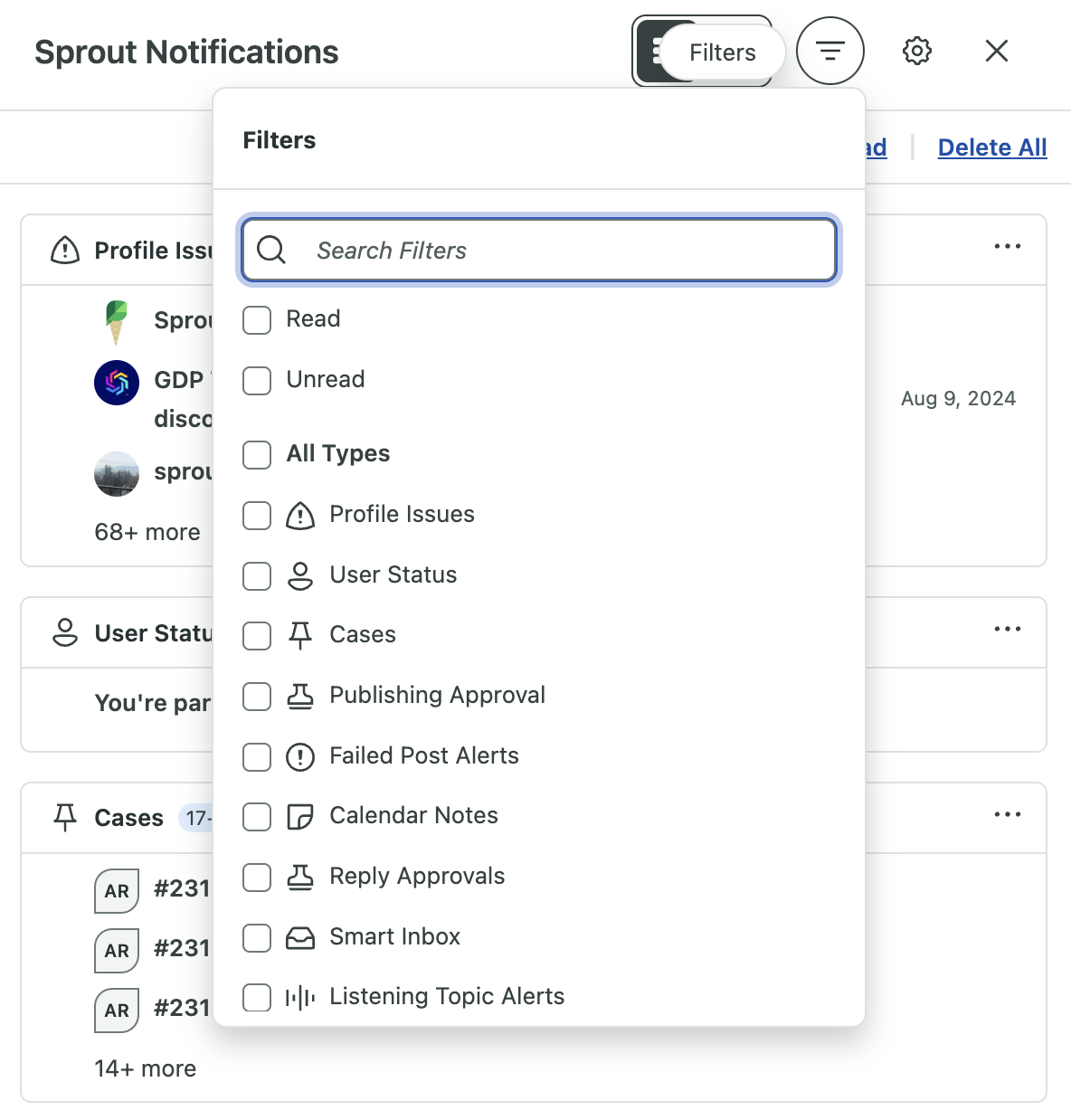Open the Filters panel via the filter button
Viewport: 1071px width, 1120px height.
[829, 51]
